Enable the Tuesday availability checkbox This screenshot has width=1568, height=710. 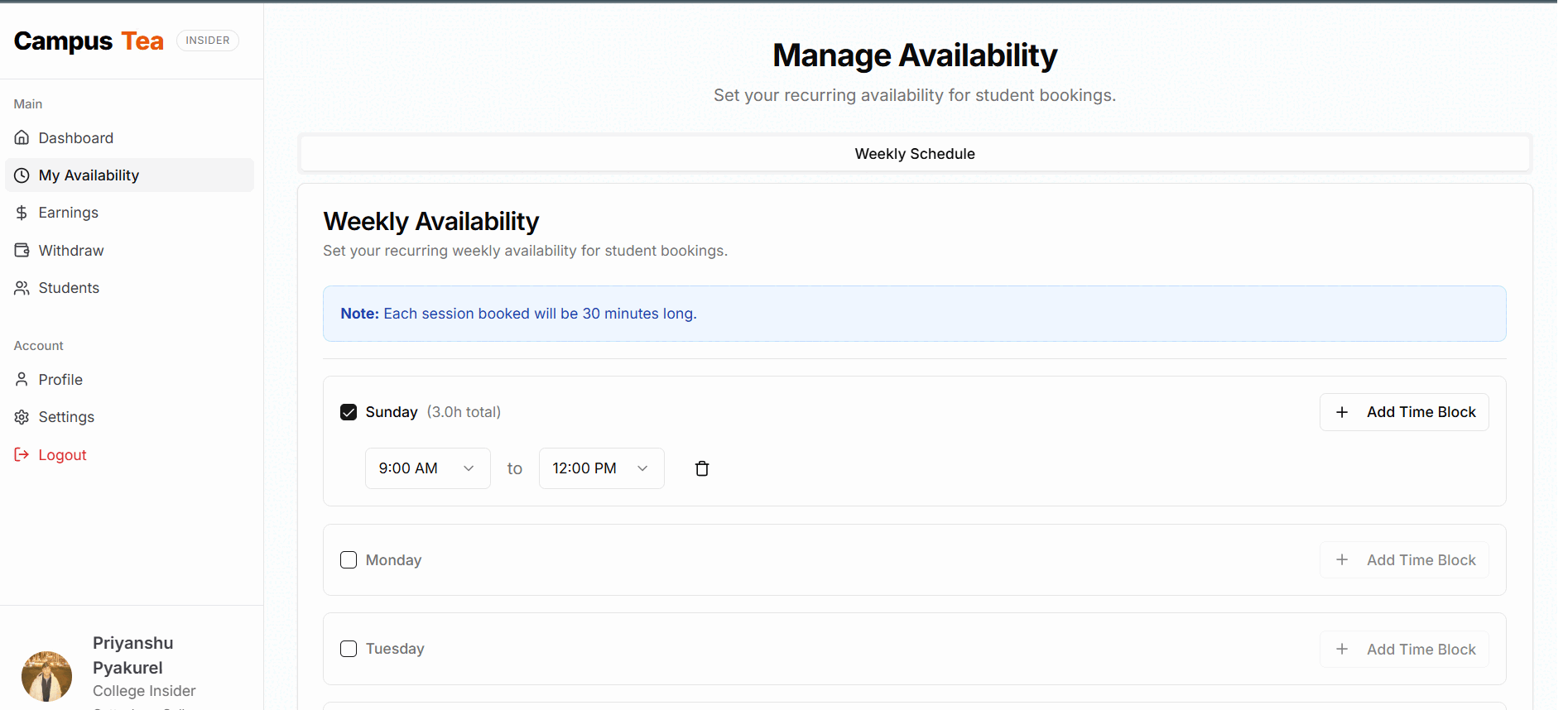click(x=349, y=649)
